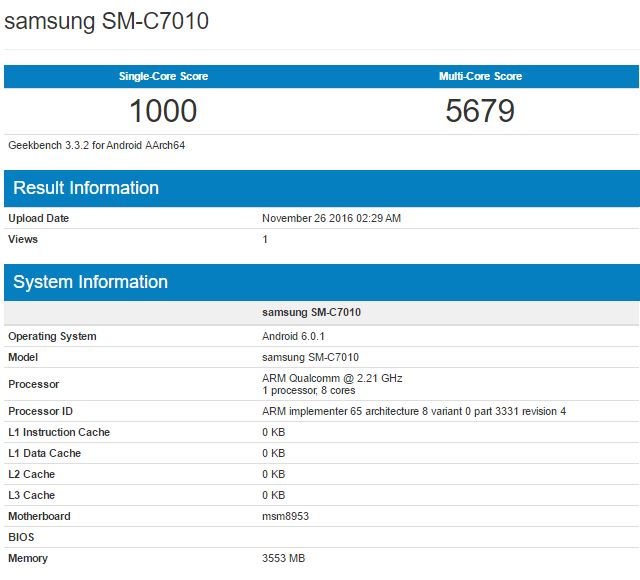Click the System Information section header
Viewport: 640px width, 580px height.
[90, 282]
